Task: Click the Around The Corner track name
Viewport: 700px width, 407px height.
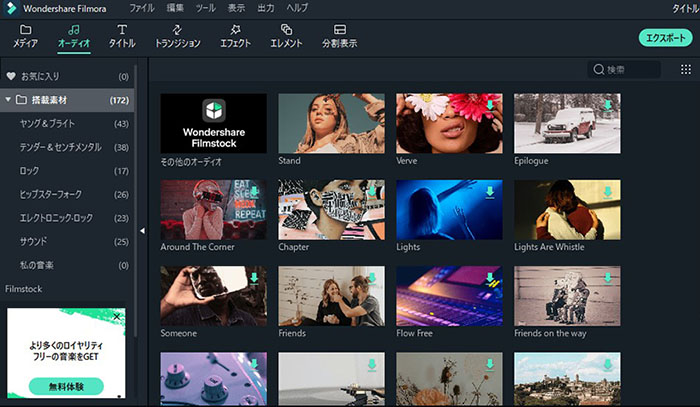Action: pyautogui.click(x=197, y=247)
